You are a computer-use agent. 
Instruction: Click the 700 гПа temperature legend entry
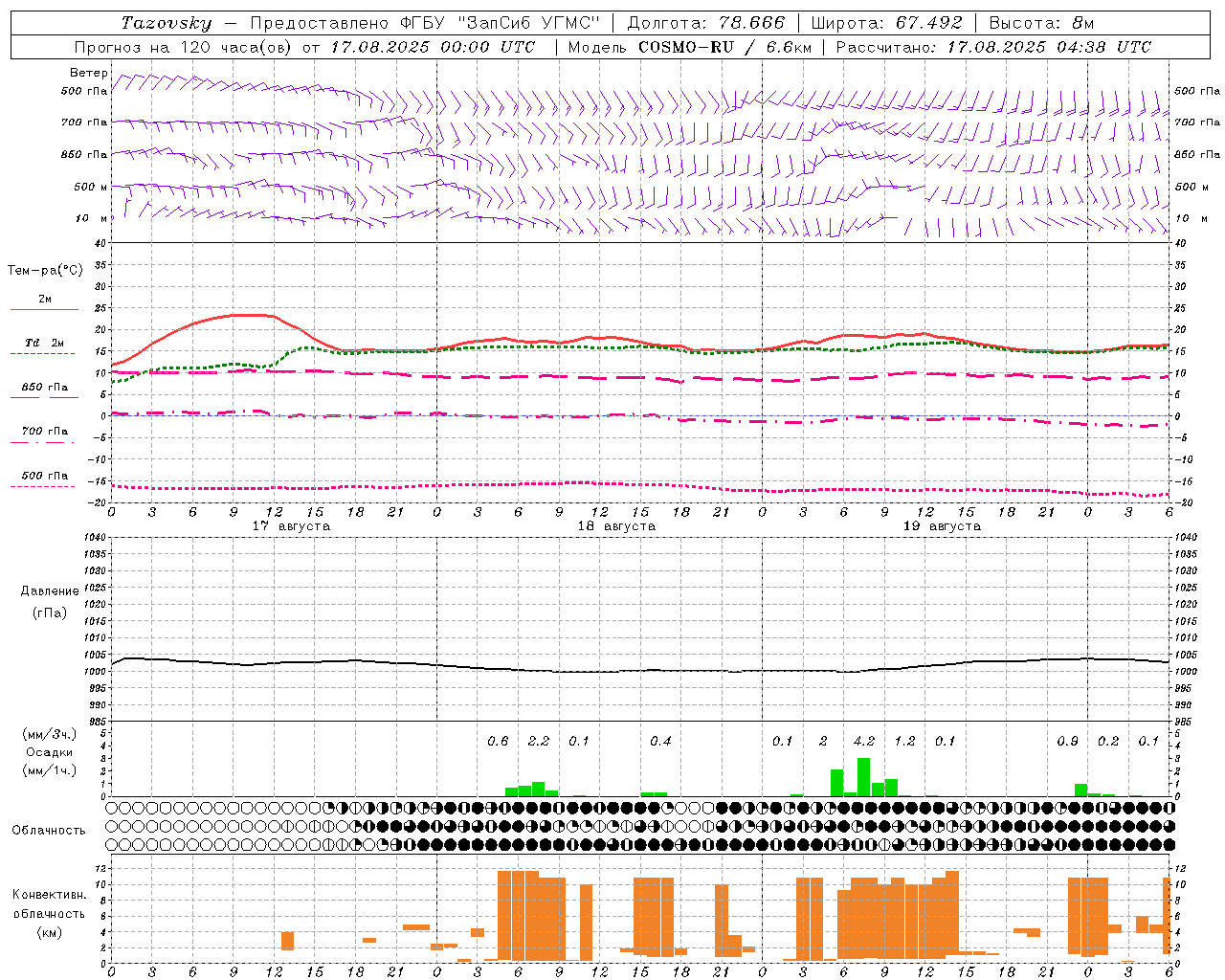pos(44,432)
